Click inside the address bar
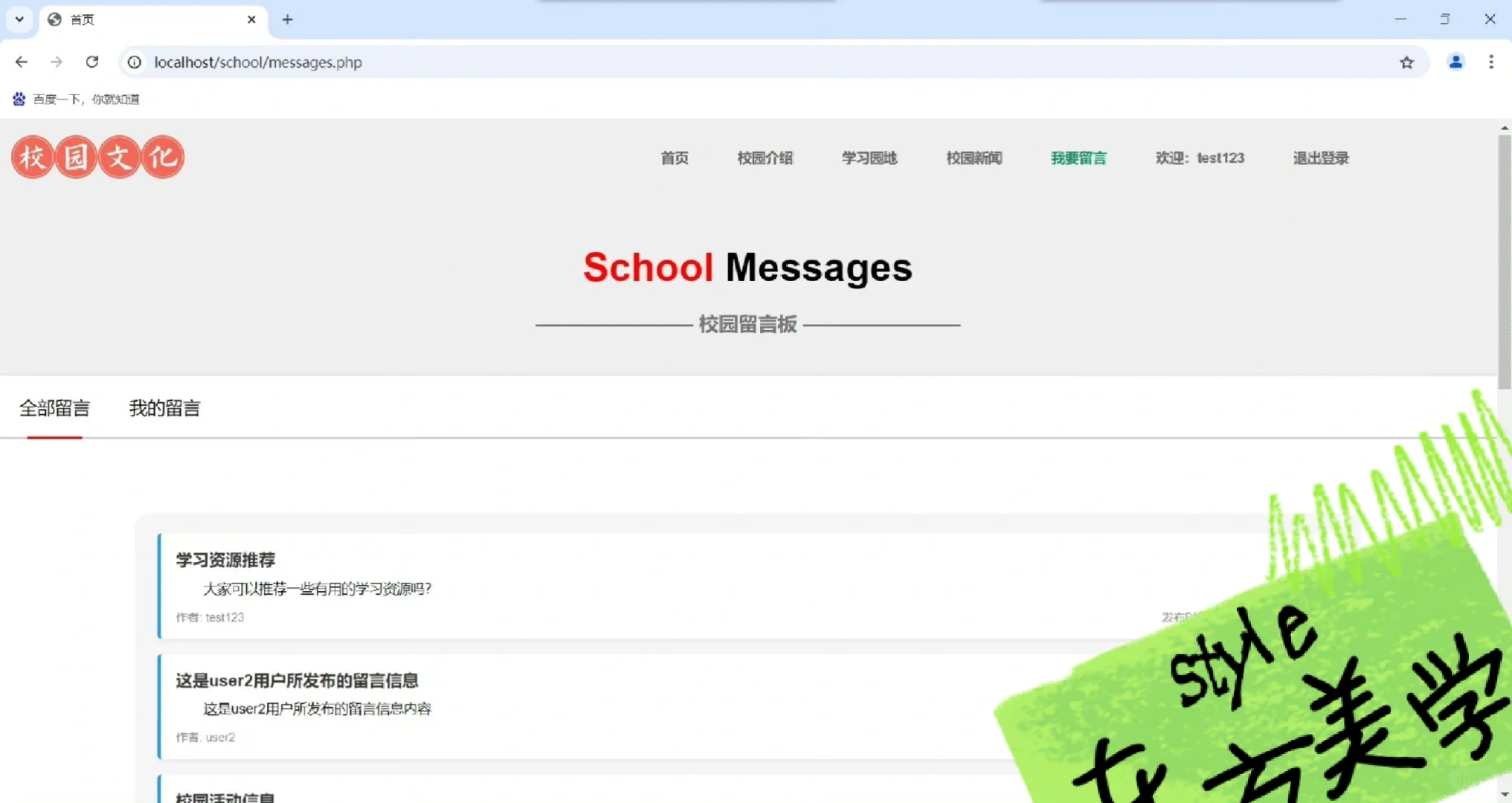Screen dimensions: 1512x803 click(521, 62)
